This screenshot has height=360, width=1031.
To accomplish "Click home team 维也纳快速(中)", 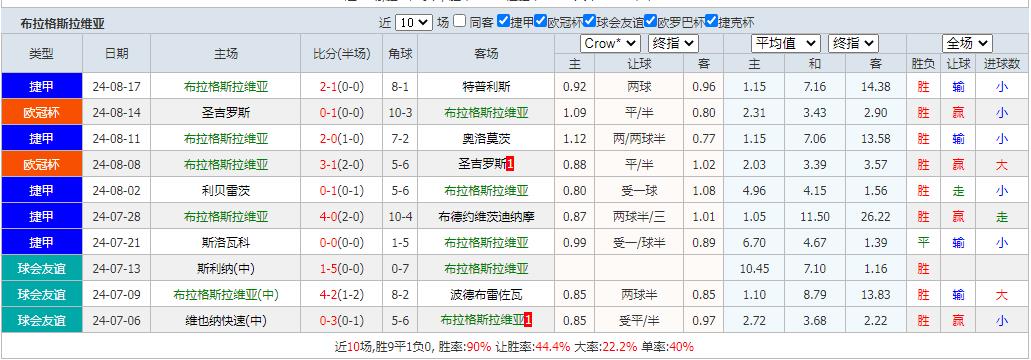I will [x=226, y=320].
